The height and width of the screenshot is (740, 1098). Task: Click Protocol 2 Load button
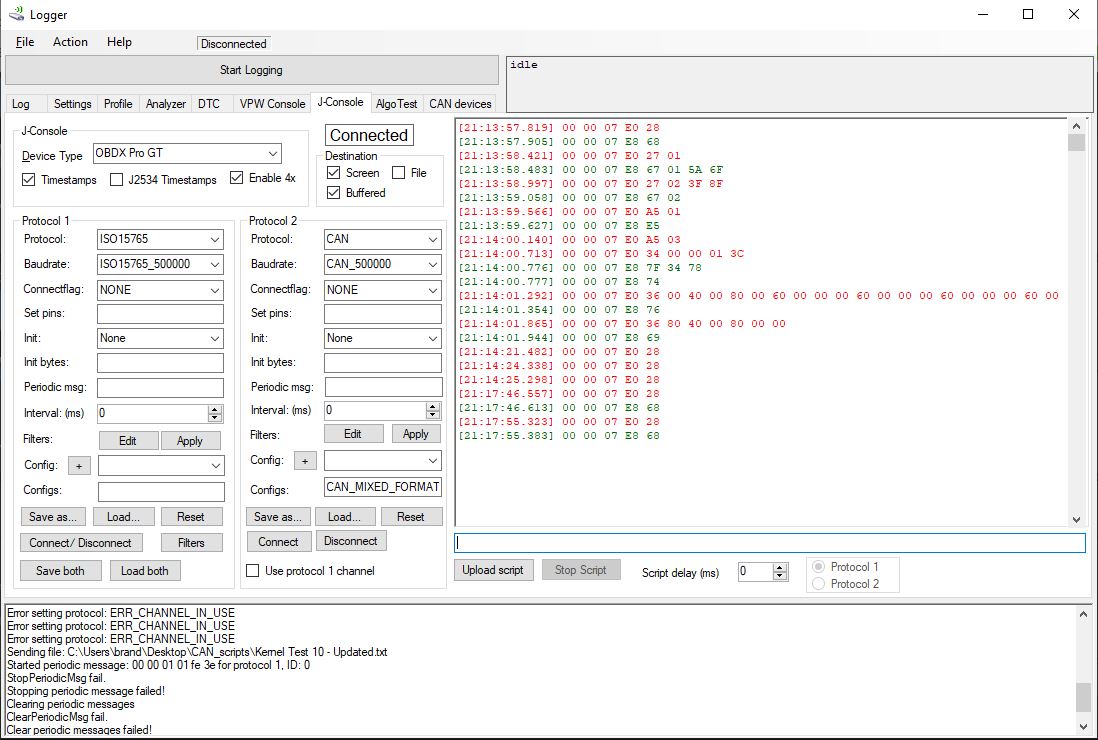click(344, 517)
